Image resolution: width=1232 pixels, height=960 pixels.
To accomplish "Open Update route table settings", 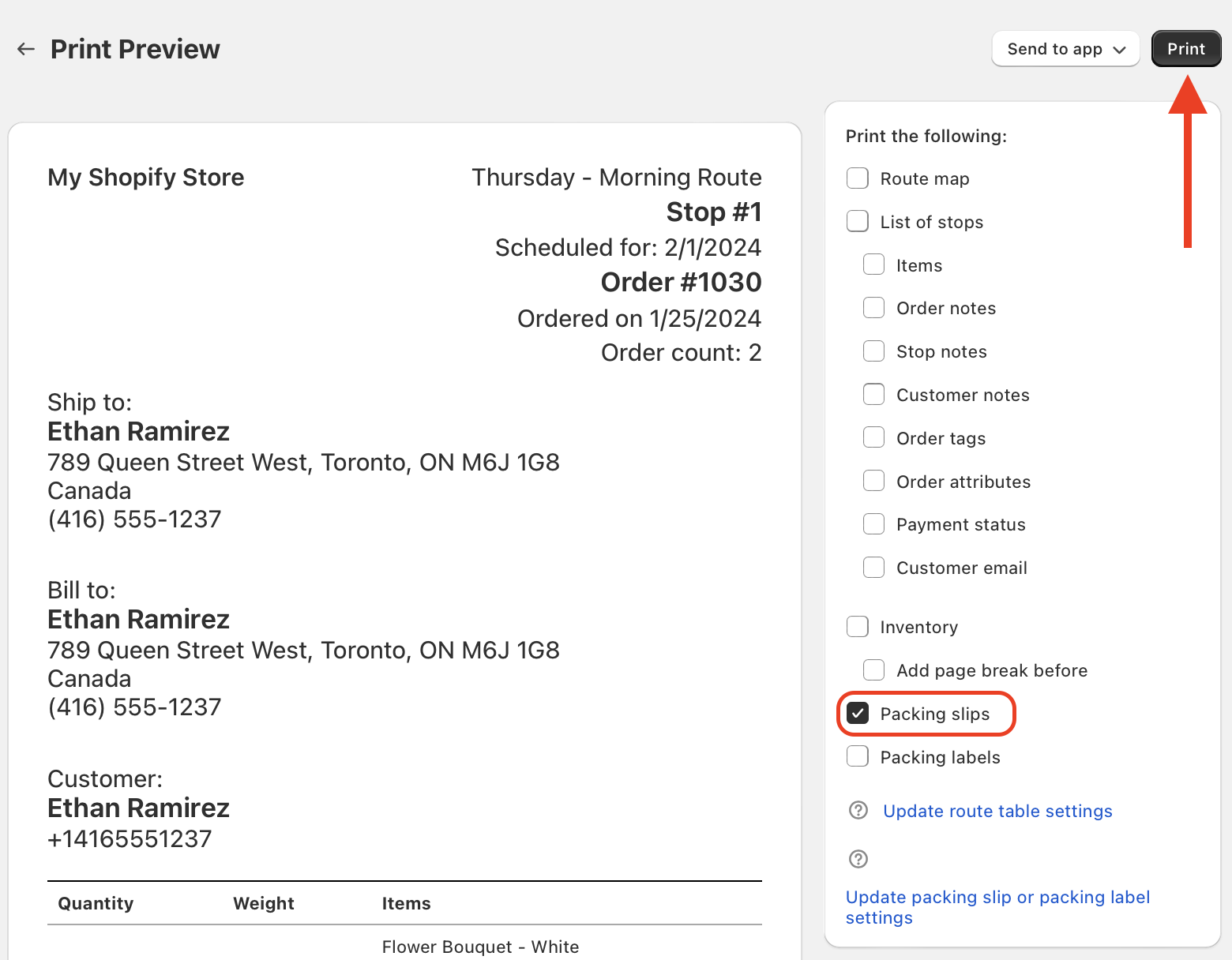I will pyautogui.click(x=997, y=811).
